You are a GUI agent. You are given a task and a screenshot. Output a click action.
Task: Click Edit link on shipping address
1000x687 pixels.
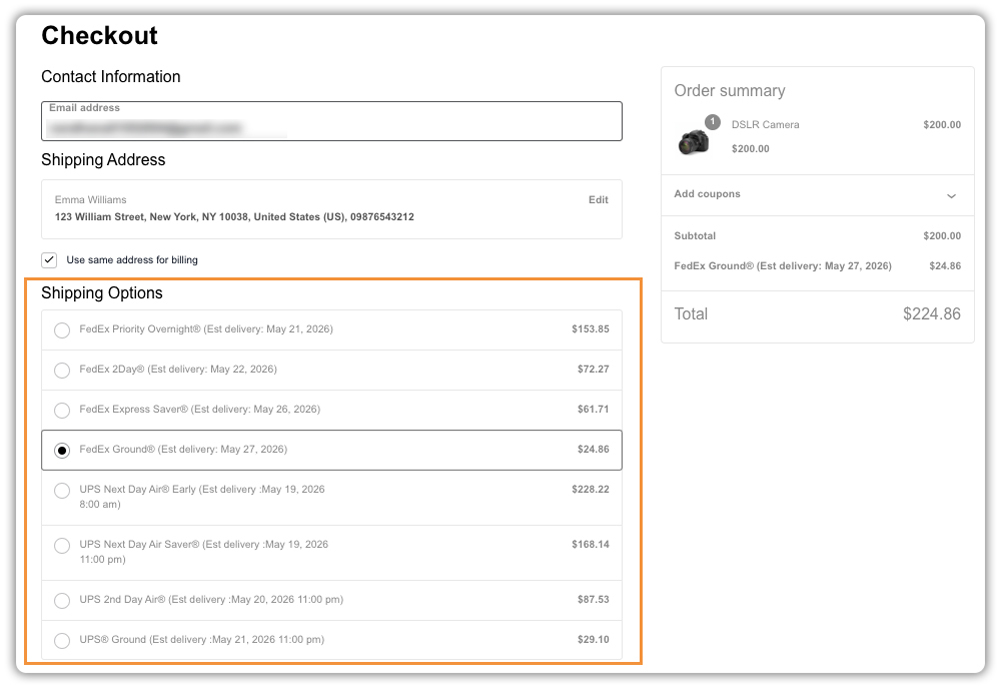point(598,200)
